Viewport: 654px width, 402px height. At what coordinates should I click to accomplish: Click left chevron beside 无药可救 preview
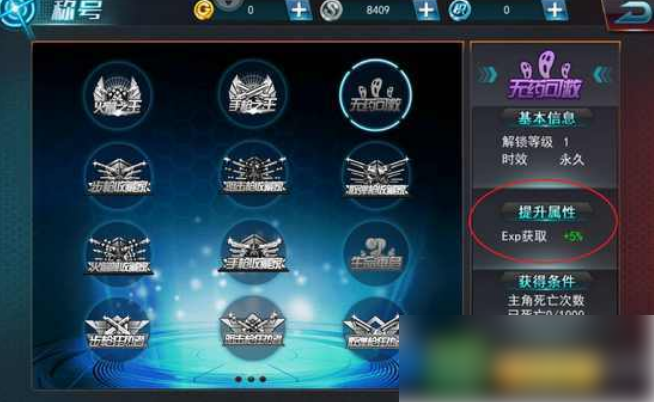pyautogui.click(x=487, y=75)
